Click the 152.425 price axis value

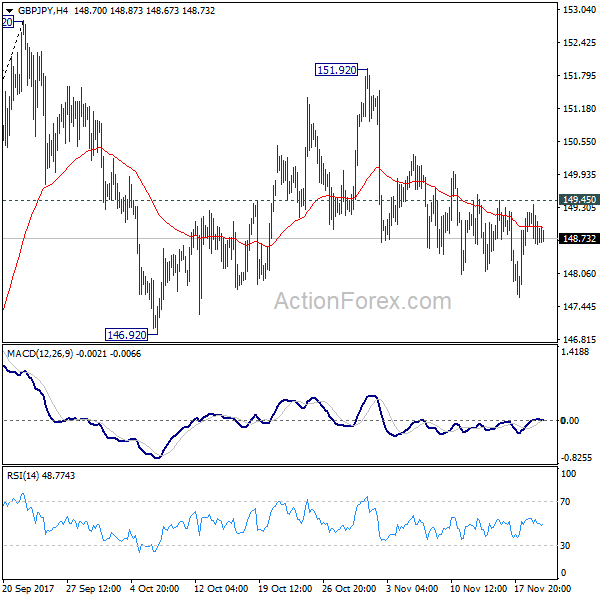(x=579, y=42)
